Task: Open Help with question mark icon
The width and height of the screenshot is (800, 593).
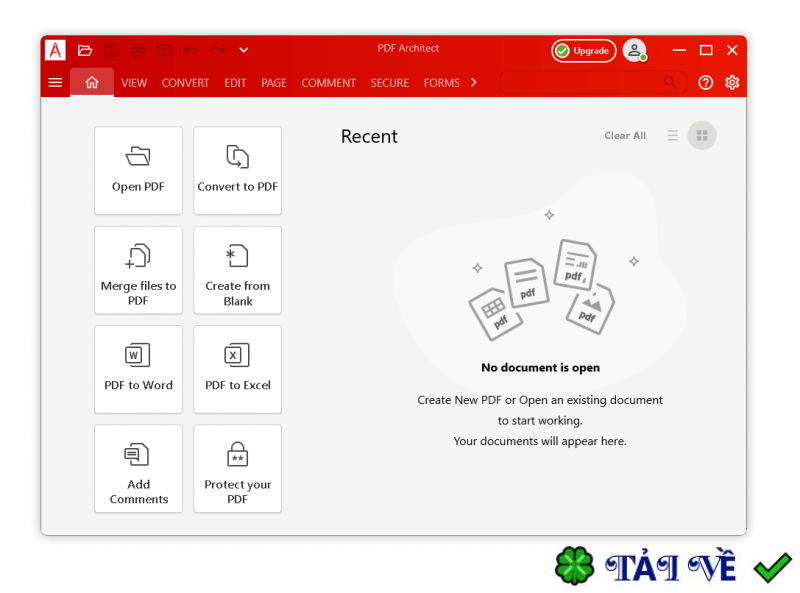Action: pos(706,83)
